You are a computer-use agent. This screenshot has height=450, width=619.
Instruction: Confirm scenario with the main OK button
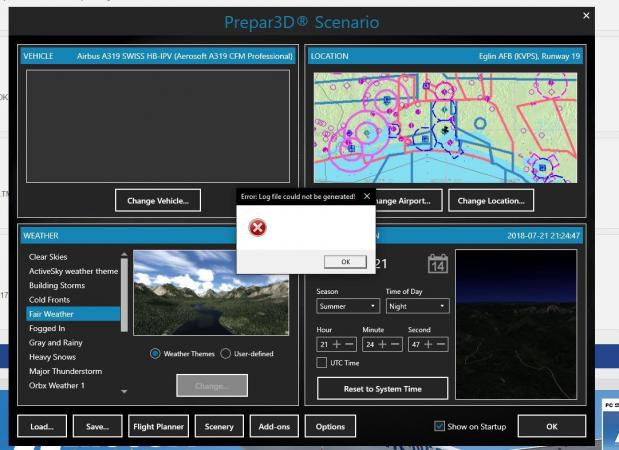pos(551,426)
